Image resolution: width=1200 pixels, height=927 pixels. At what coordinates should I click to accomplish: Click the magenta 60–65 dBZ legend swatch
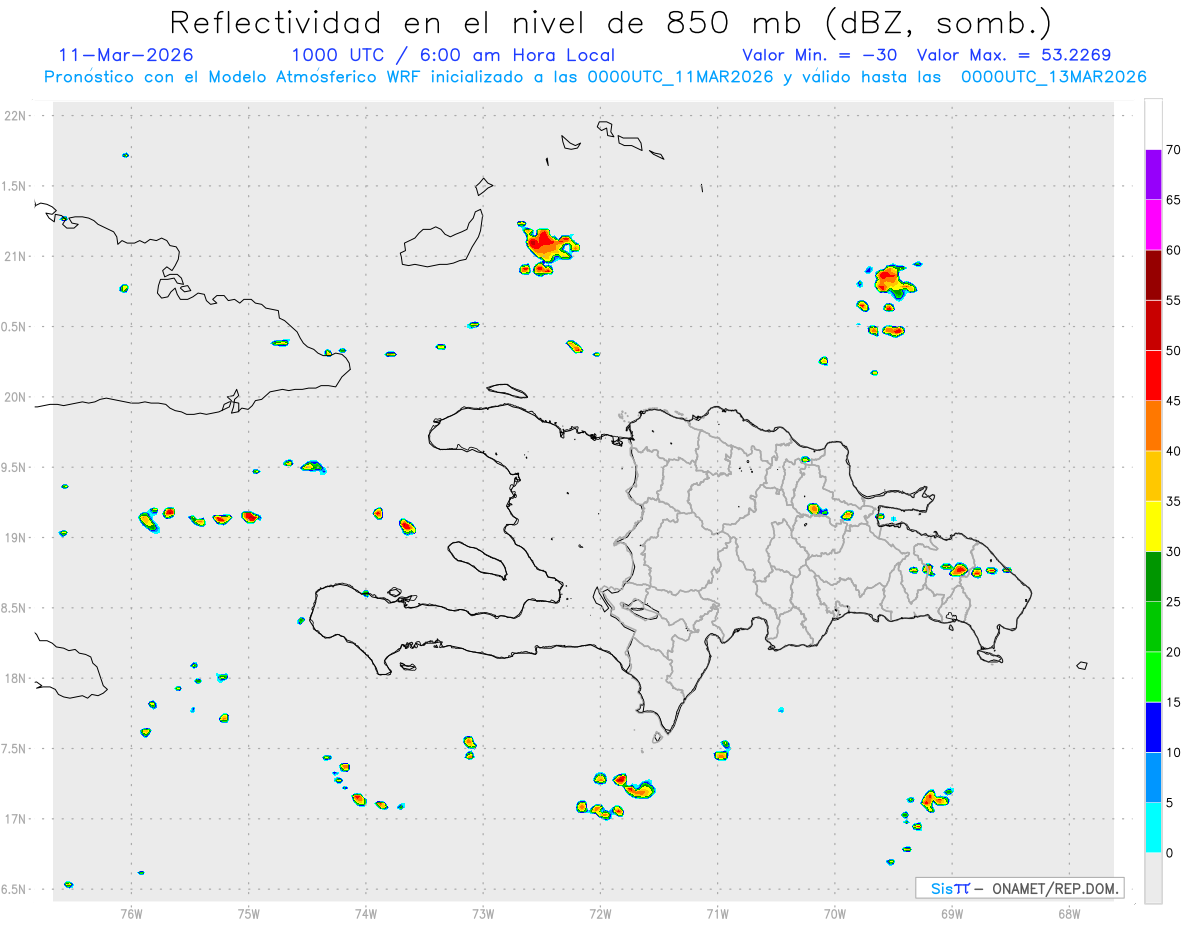click(x=1153, y=225)
